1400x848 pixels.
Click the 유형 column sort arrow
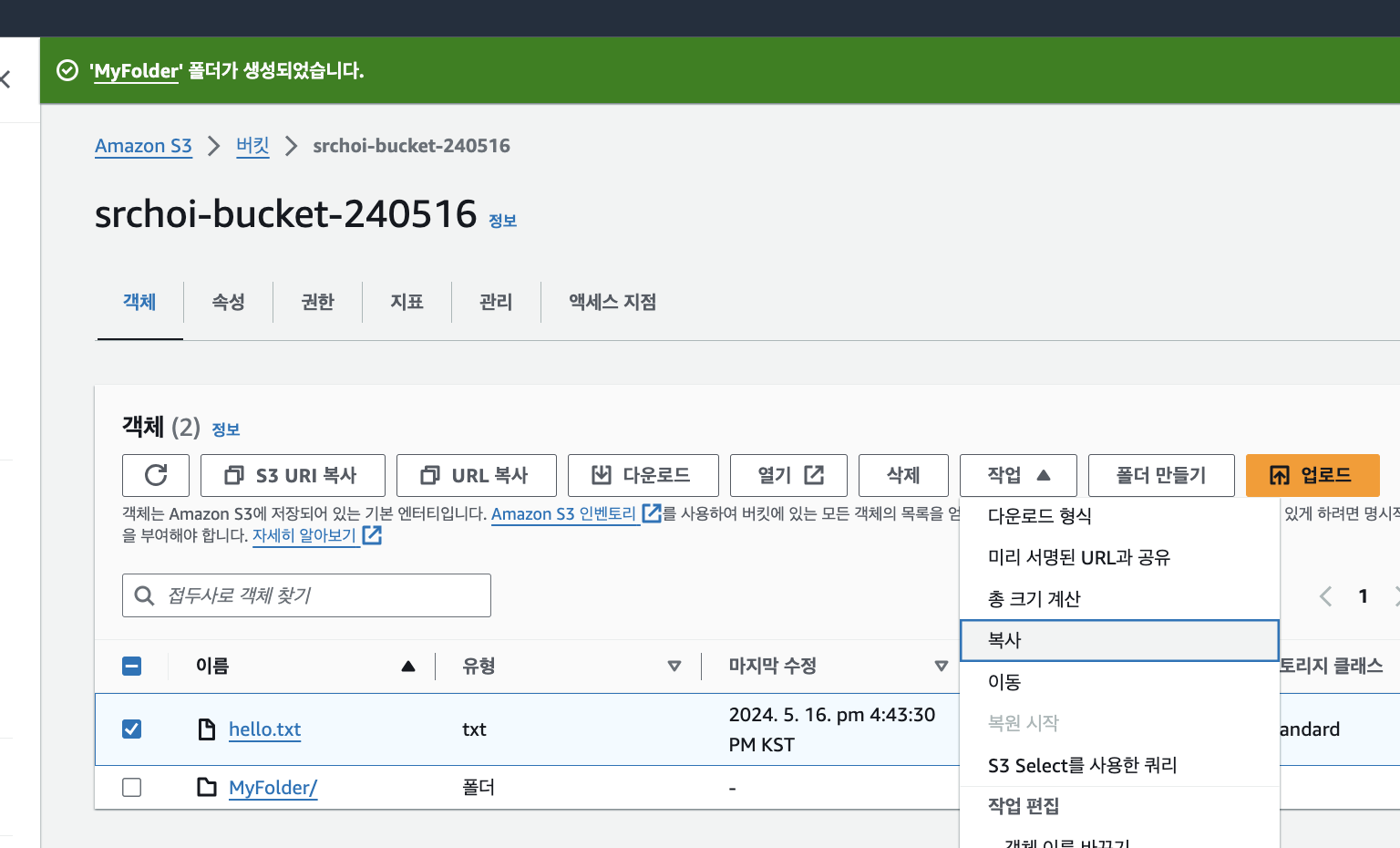click(674, 667)
